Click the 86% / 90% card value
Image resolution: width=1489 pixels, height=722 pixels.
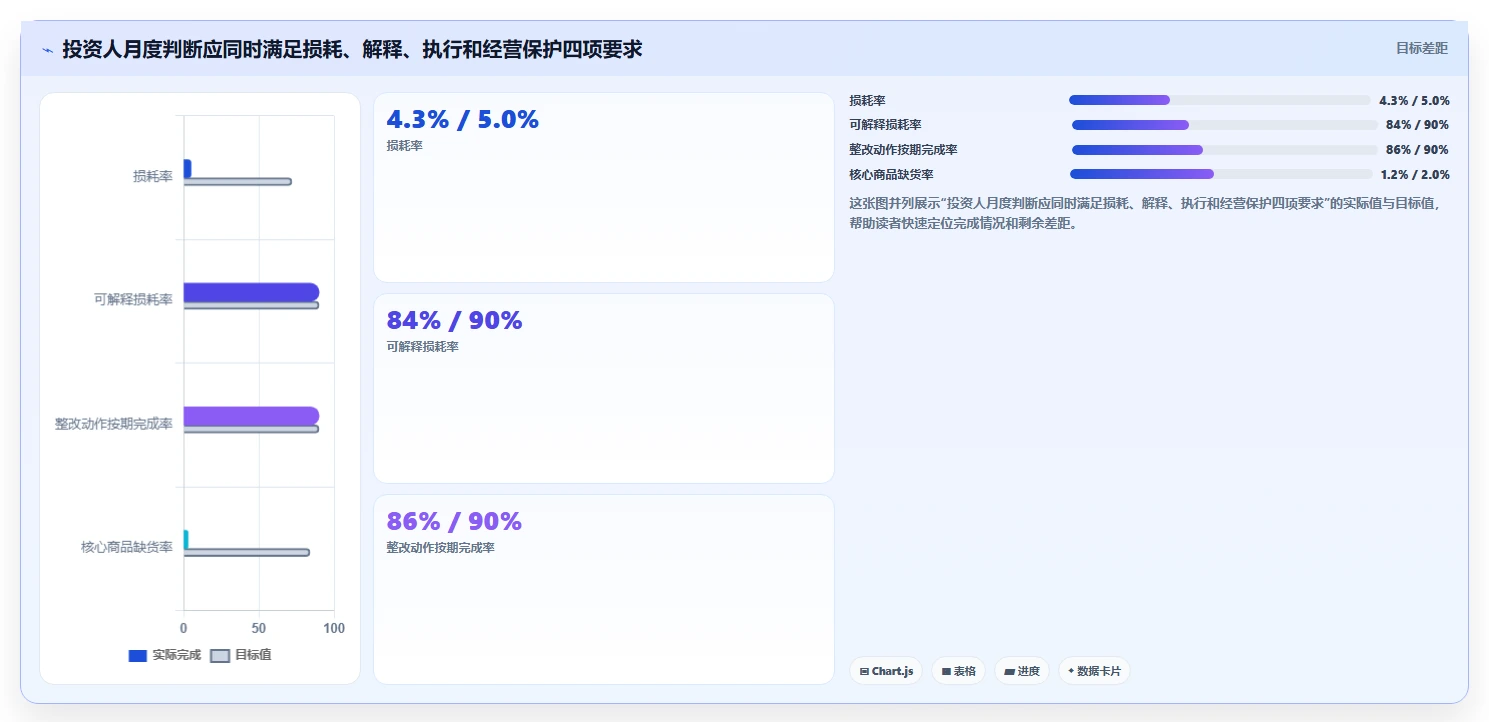pyautogui.click(x=454, y=522)
